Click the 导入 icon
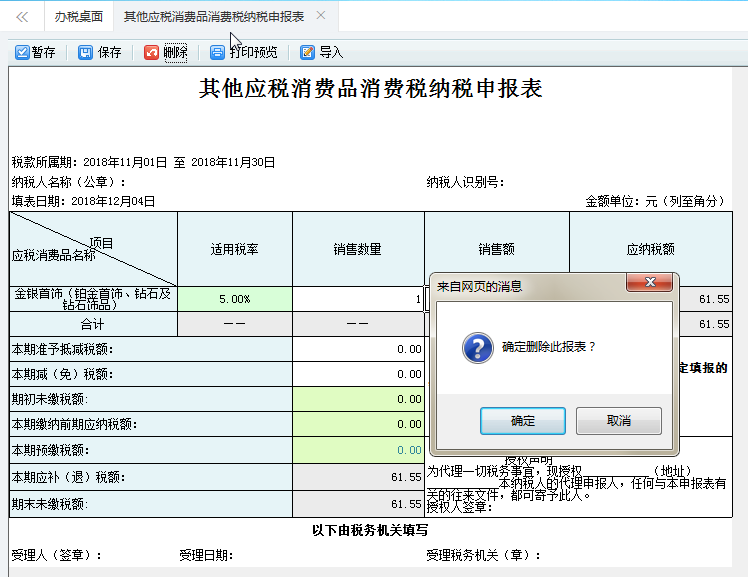Screen dimensions: 748x577 click(307, 52)
